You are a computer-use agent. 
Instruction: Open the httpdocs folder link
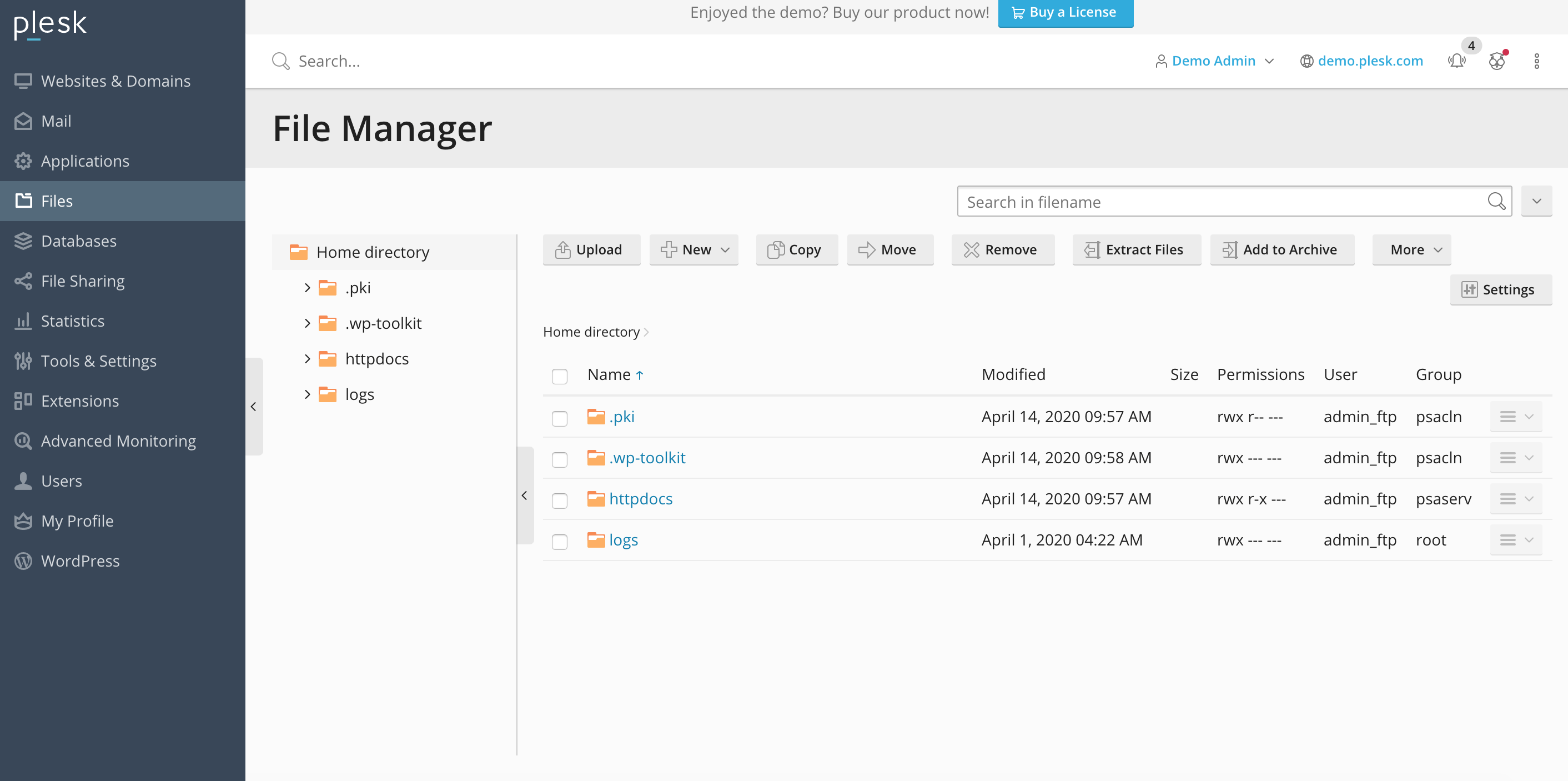641,499
